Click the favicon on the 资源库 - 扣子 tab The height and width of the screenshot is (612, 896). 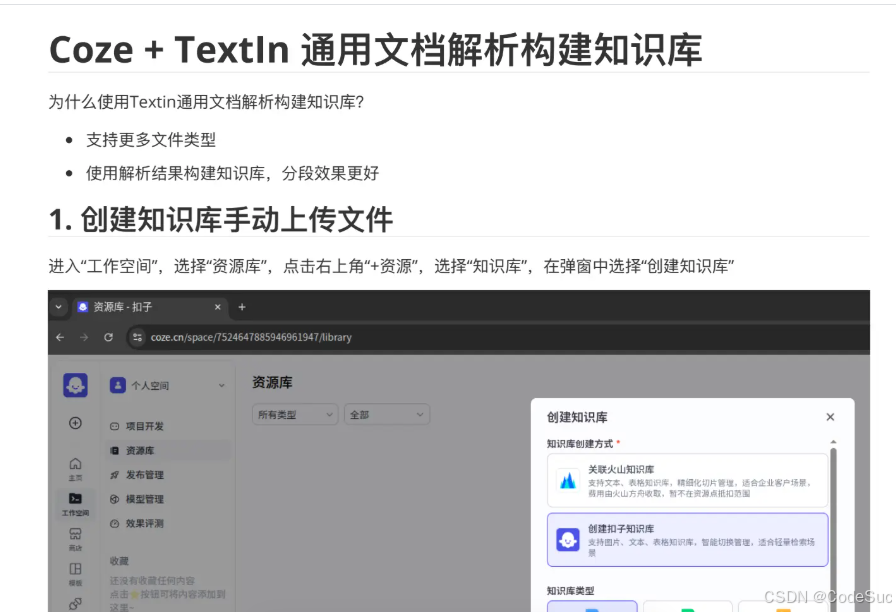83,307
